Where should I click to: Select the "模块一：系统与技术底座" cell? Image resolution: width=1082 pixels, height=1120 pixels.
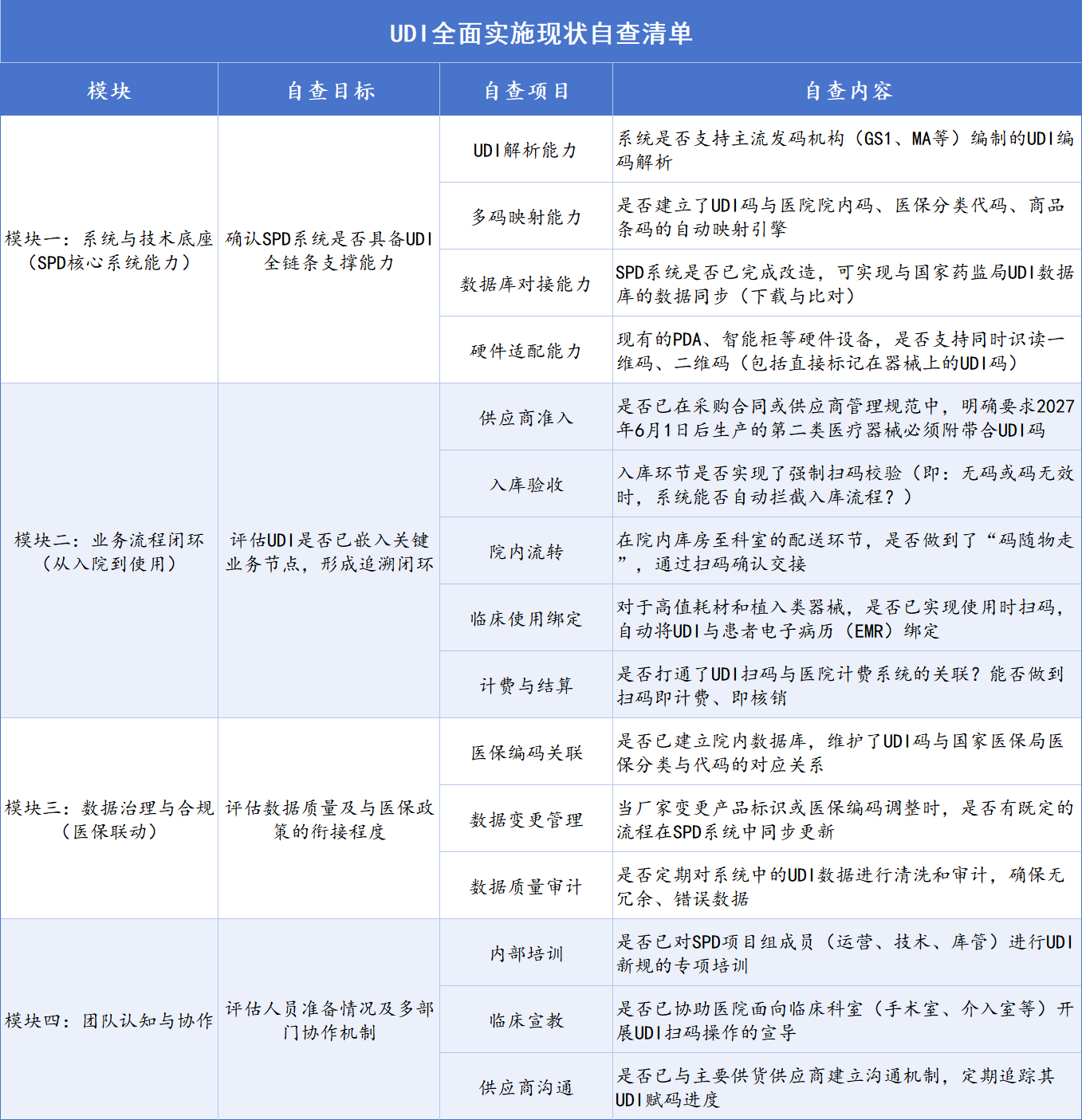tap(109, 250)
